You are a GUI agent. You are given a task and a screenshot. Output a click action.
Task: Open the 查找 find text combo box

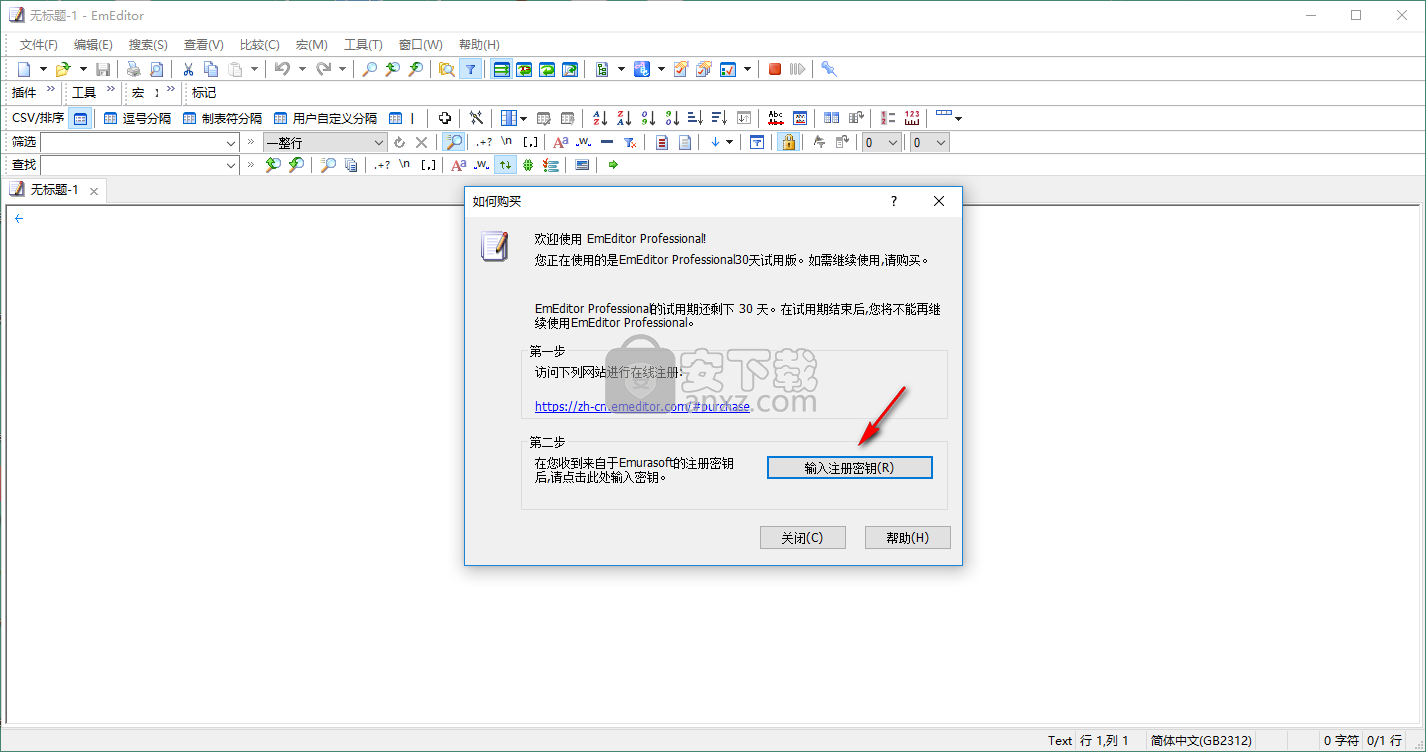click(x=139, y=165)
